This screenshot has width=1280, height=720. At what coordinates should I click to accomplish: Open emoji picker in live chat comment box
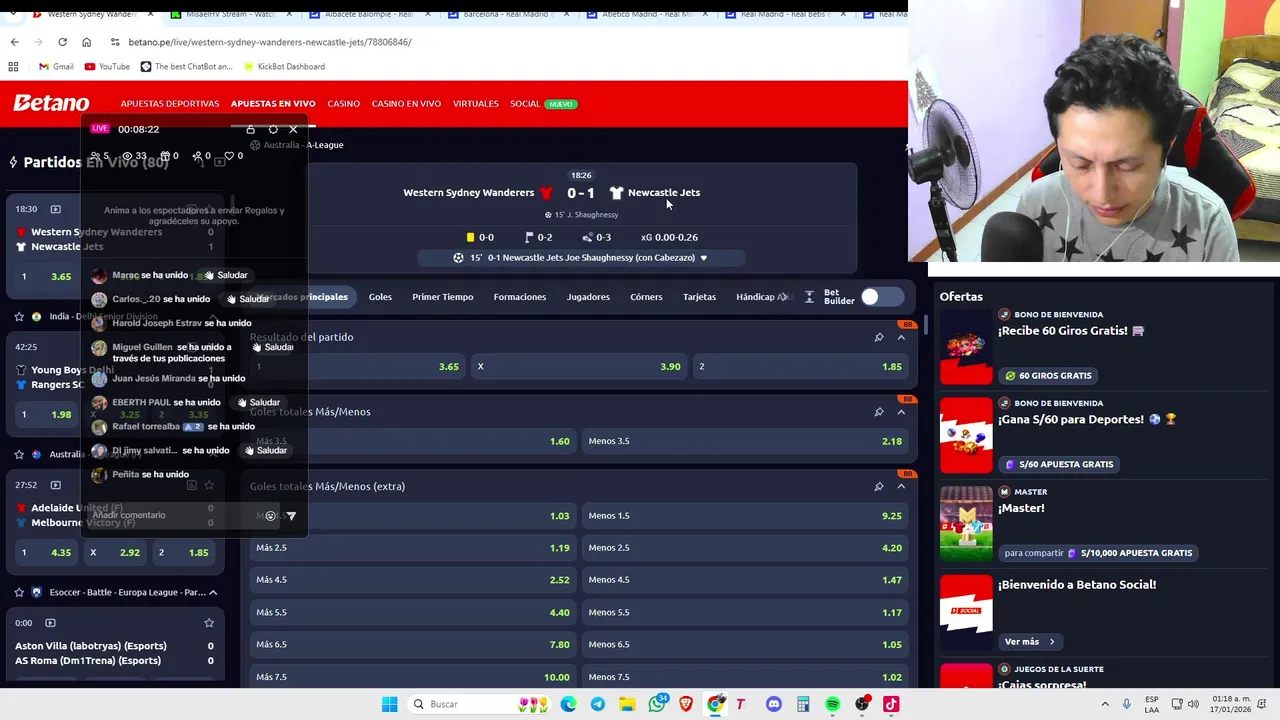pos(270,516)
